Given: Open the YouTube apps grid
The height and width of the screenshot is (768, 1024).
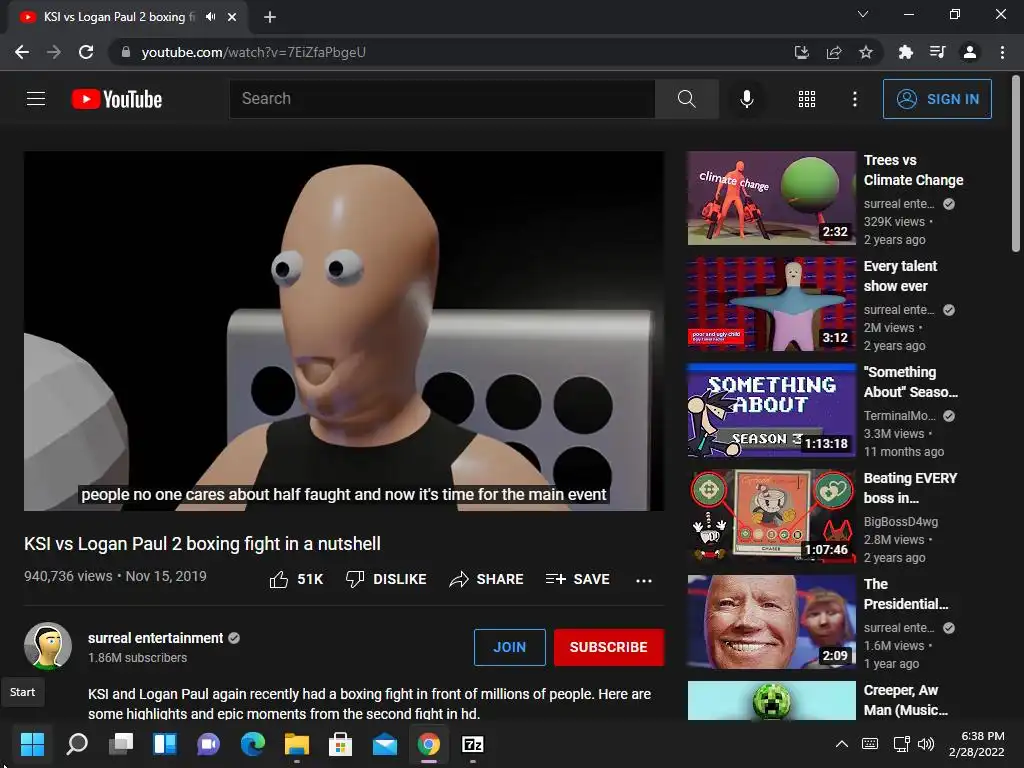Looking at the screenshot, I should click(x=807, y=99).
